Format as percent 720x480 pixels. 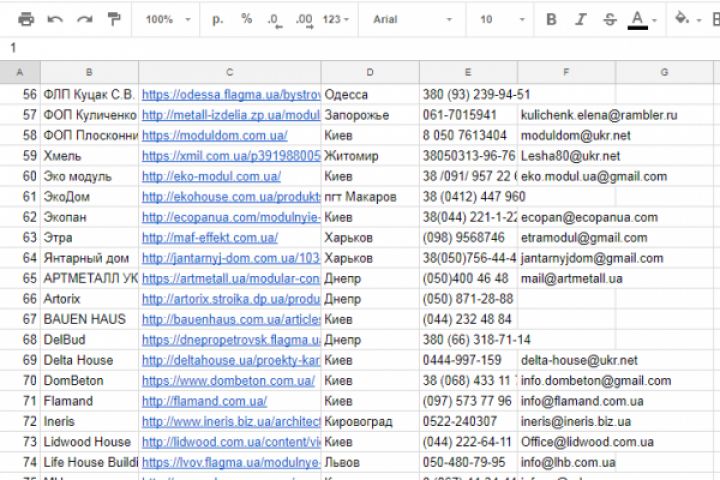(247, 19)
